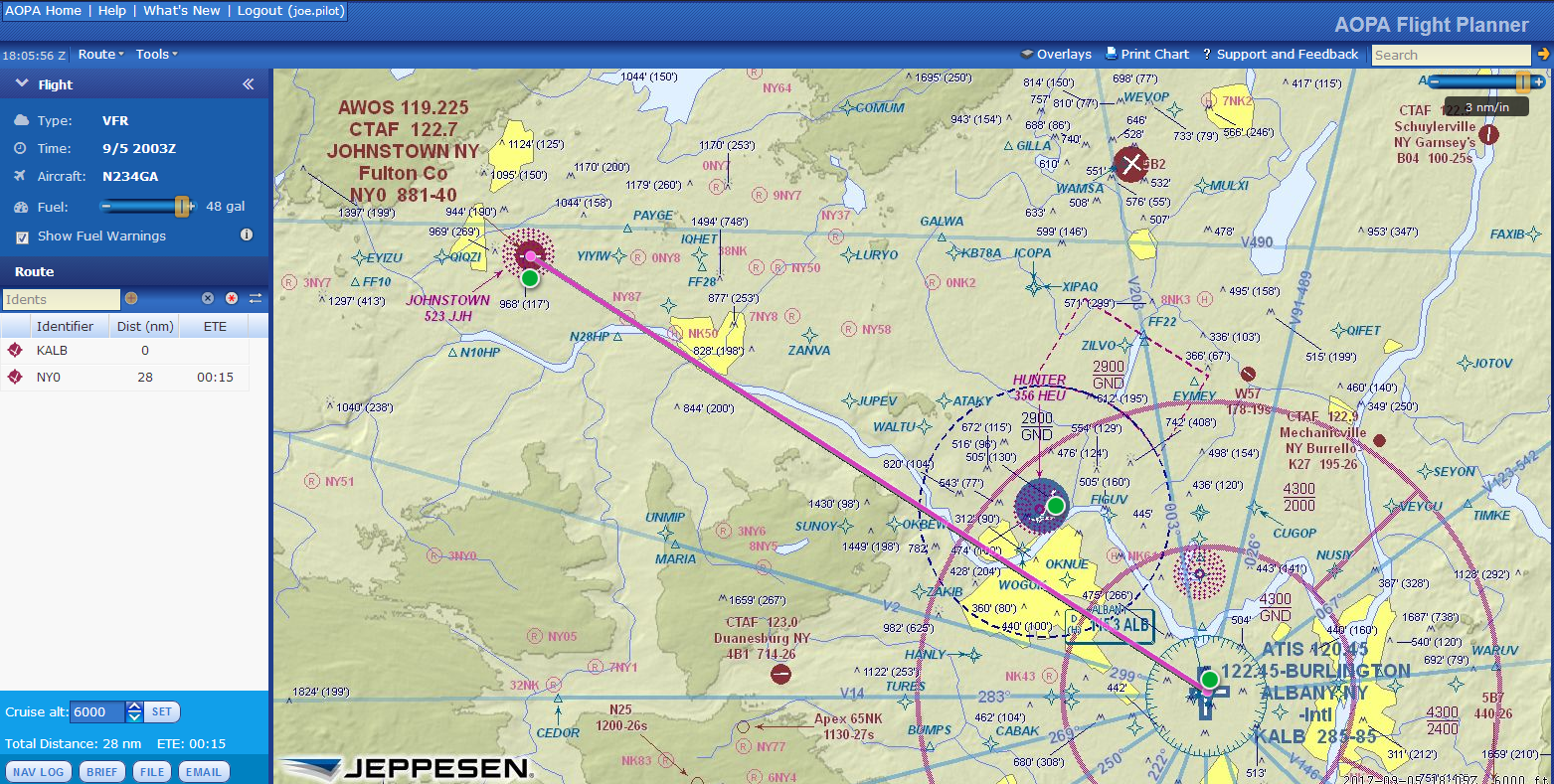Click the N234GA aircraft value
The image size is (1554, 784).
(x=130, y=176)
